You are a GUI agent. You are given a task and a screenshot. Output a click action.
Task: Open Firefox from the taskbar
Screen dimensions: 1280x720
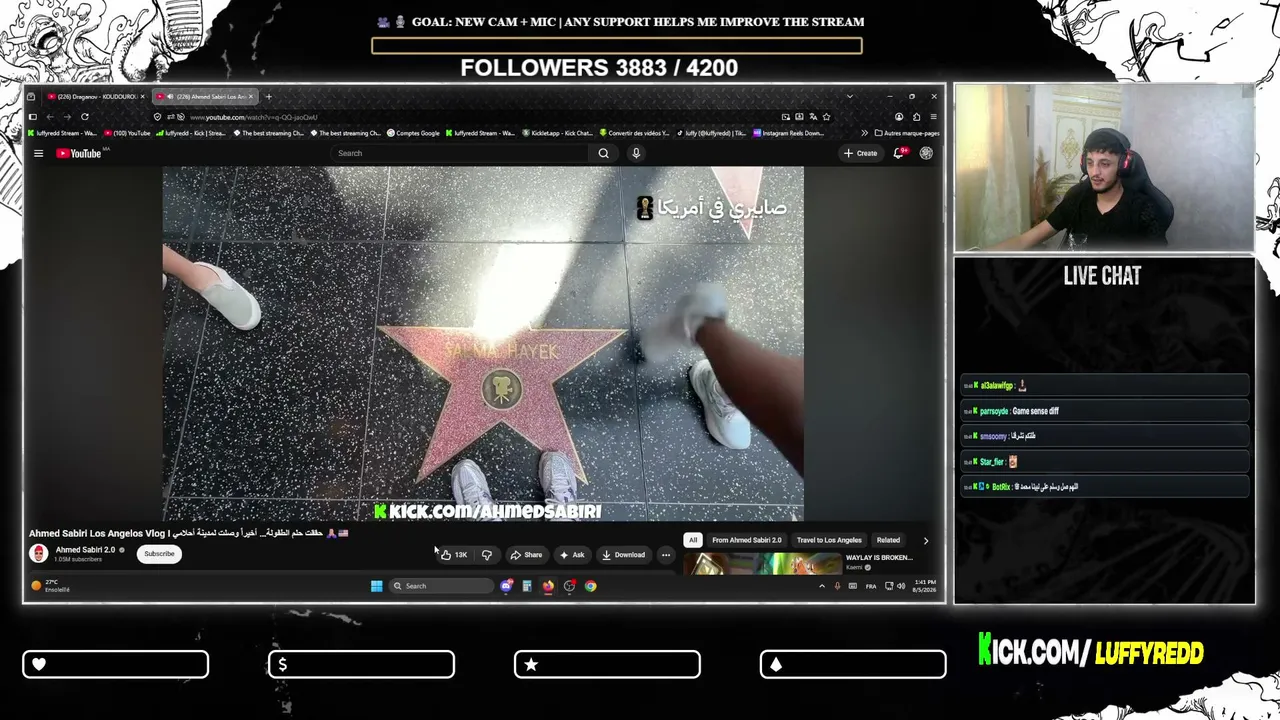(x=548, y=586)
